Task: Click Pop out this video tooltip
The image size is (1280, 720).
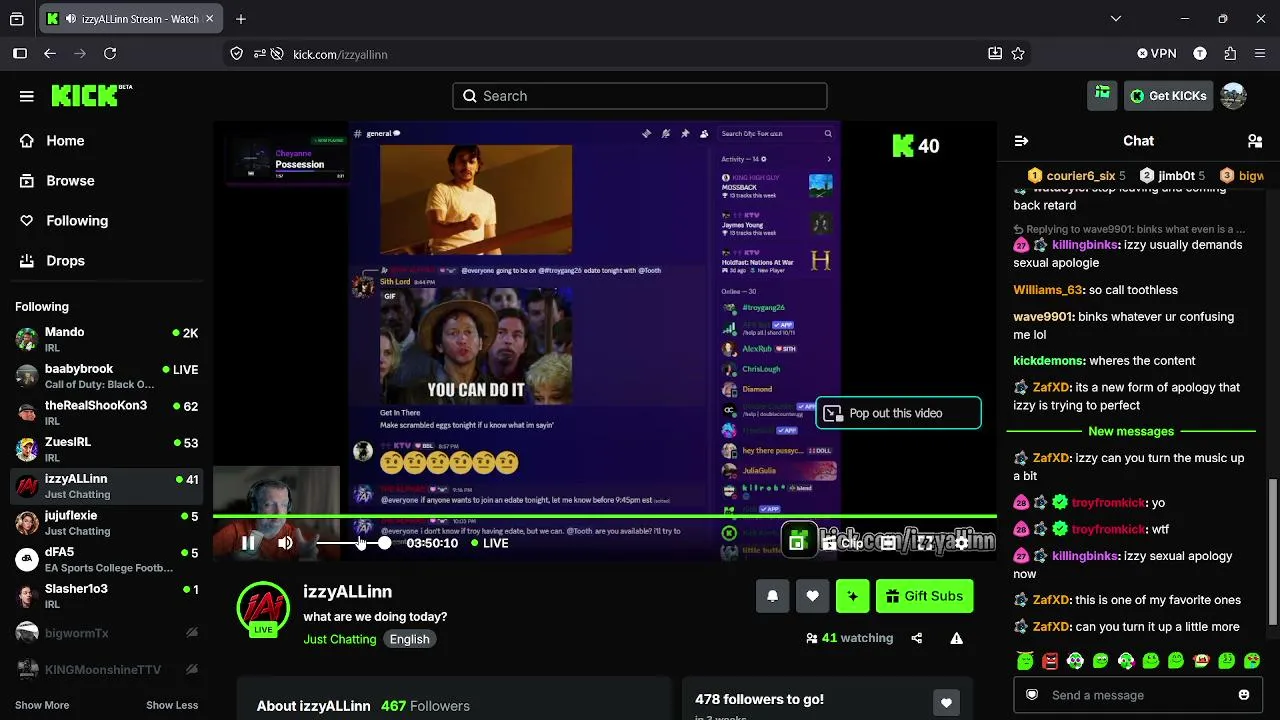Action: (x=898, y=413)
